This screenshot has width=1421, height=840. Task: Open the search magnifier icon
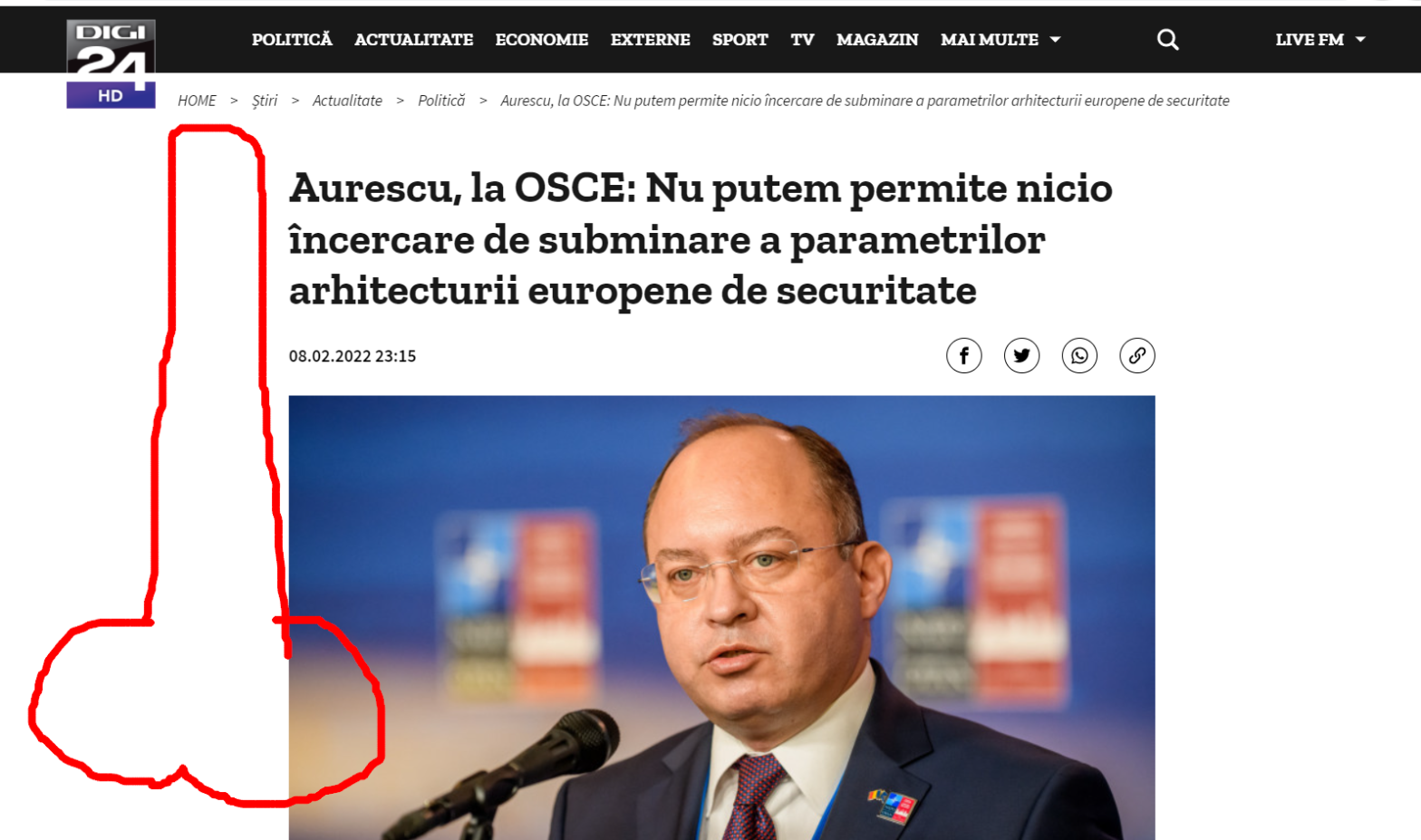pyautogui.click(x=1168, y=40)
